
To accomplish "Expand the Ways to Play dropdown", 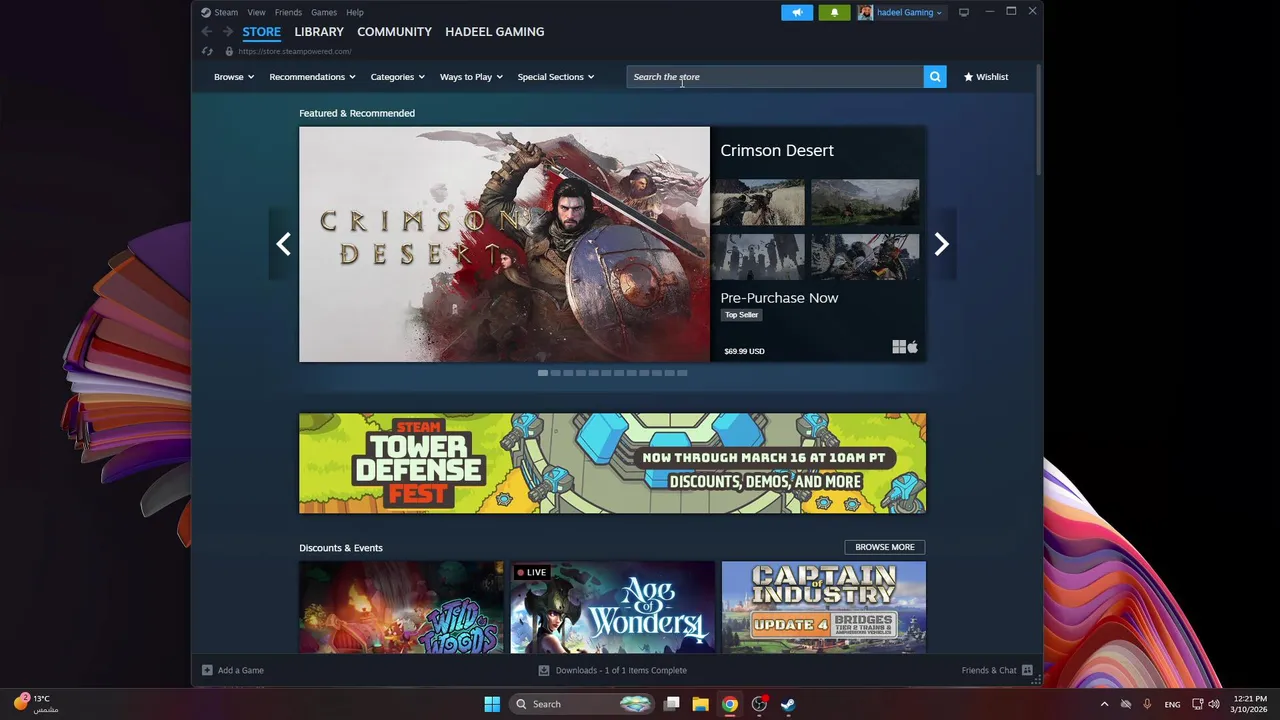I will (471, 77).
